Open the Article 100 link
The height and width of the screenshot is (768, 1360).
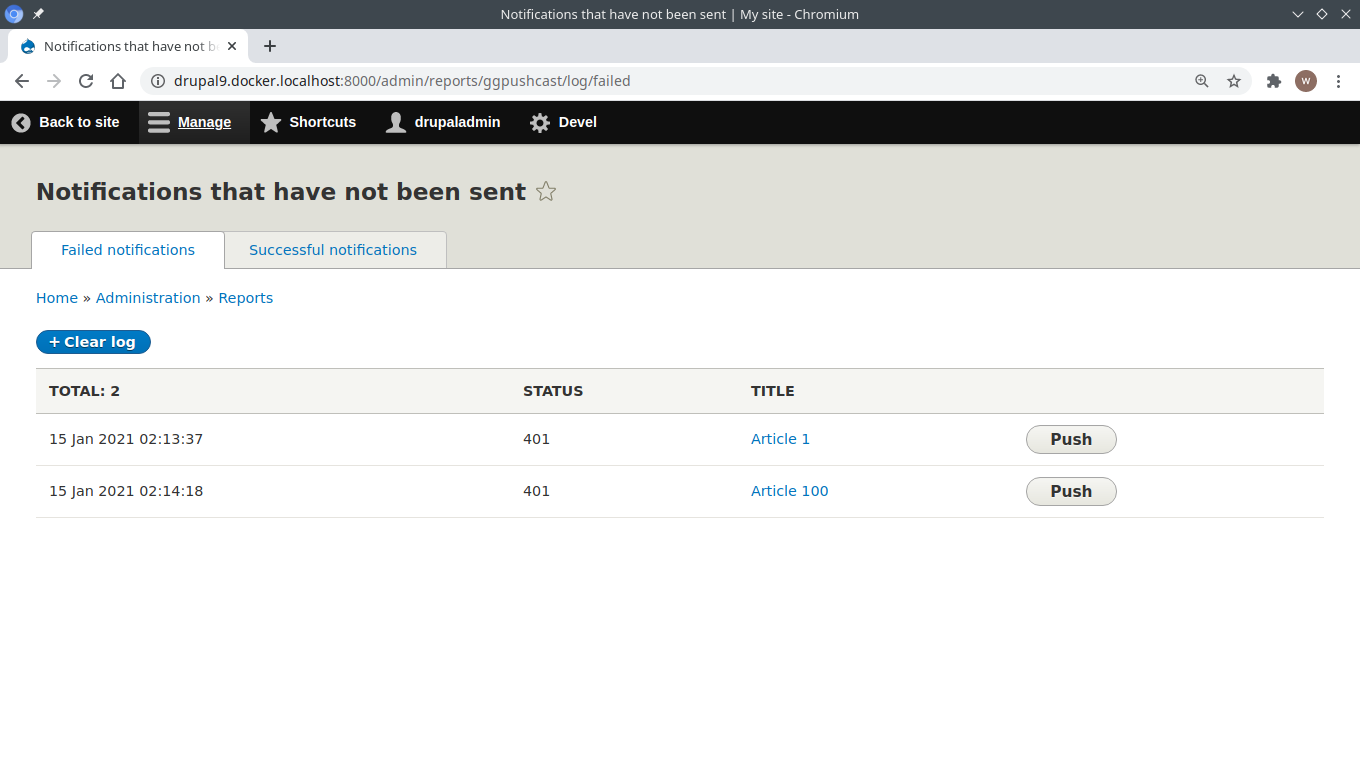pos(789,491)
